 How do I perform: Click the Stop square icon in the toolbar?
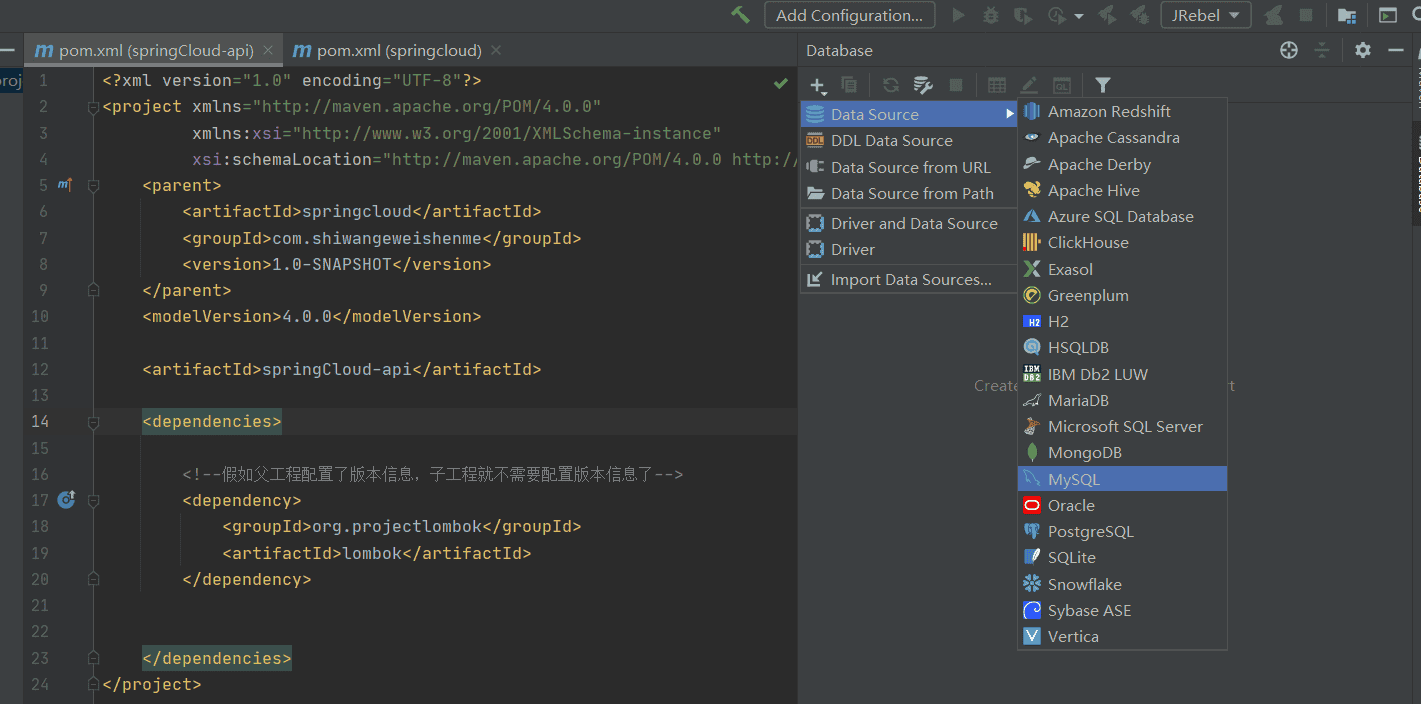(x=1305, y=15)
